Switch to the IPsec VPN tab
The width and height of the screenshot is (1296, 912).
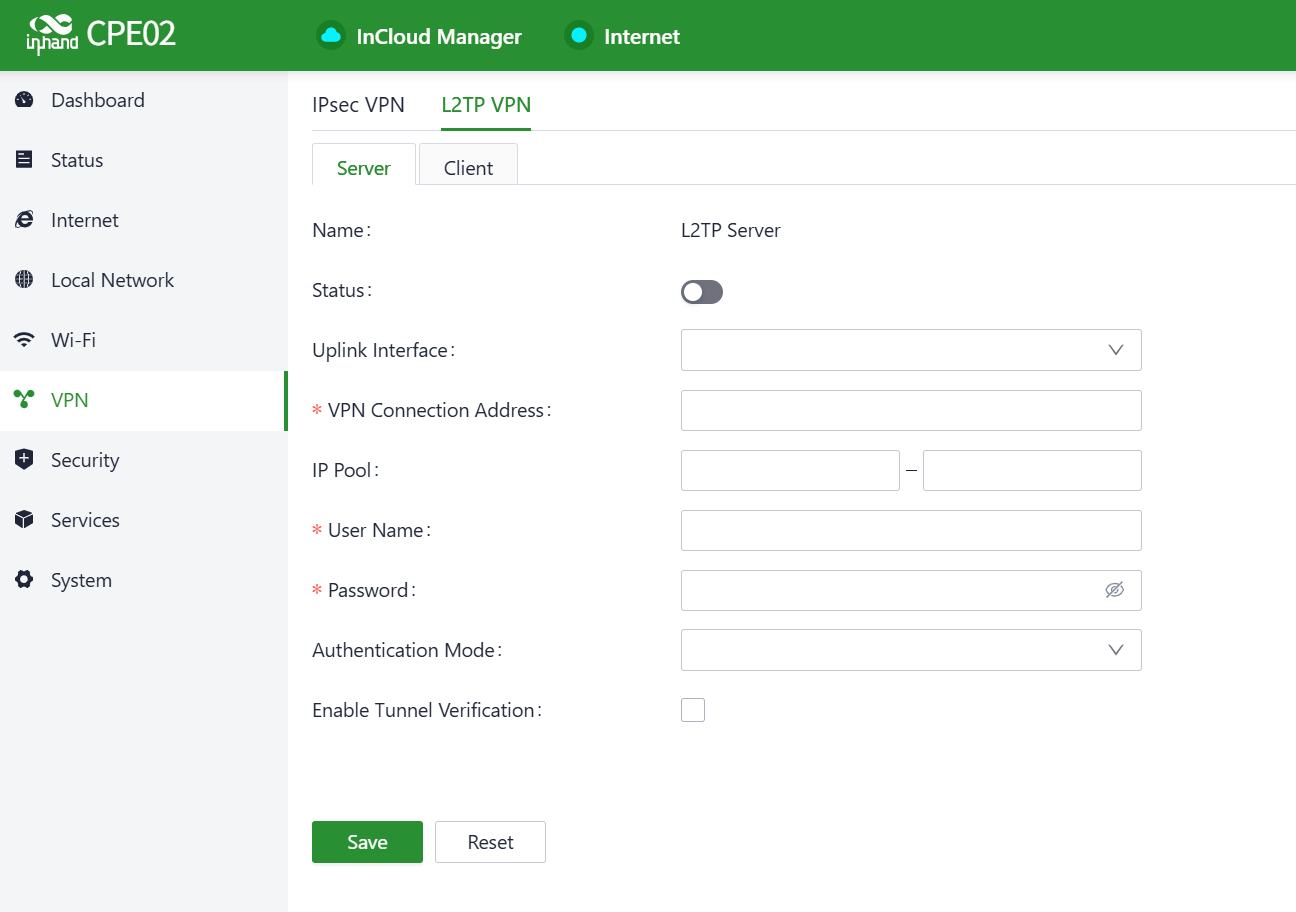pyautogui.click(x=358, y=105)
